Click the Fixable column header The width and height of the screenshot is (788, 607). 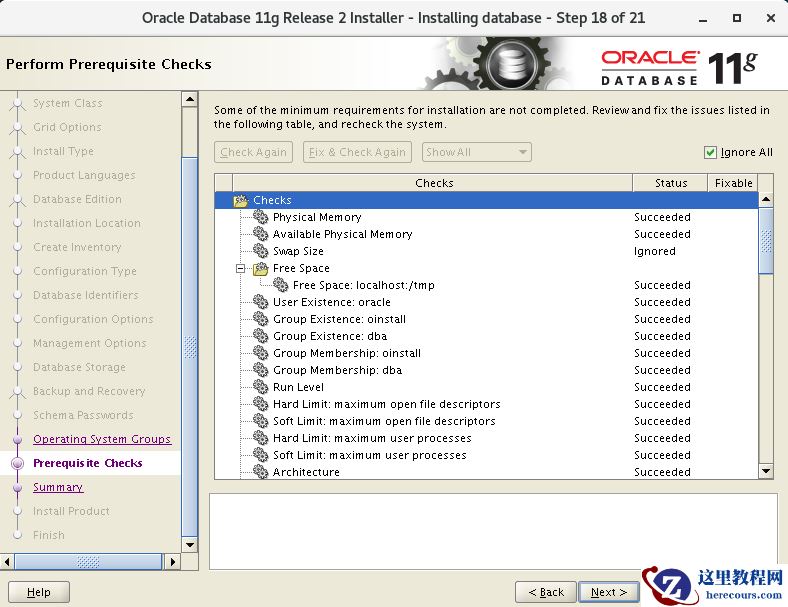click(x=733, y=183)
